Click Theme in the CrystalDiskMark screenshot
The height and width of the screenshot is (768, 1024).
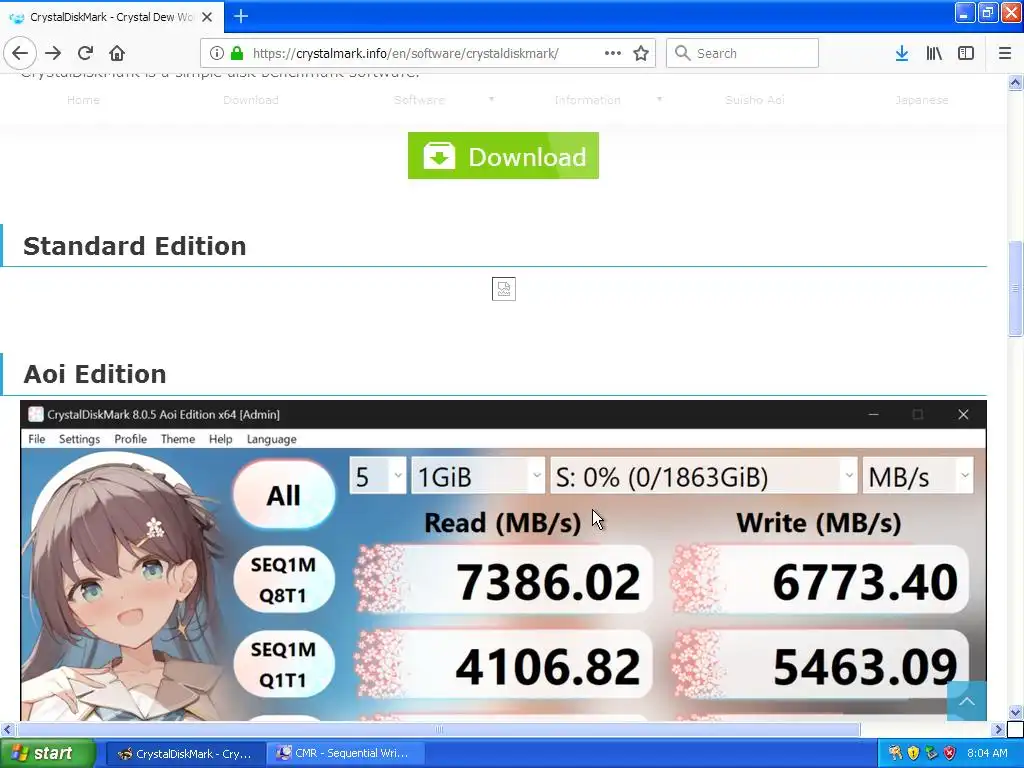coord(178,439)
